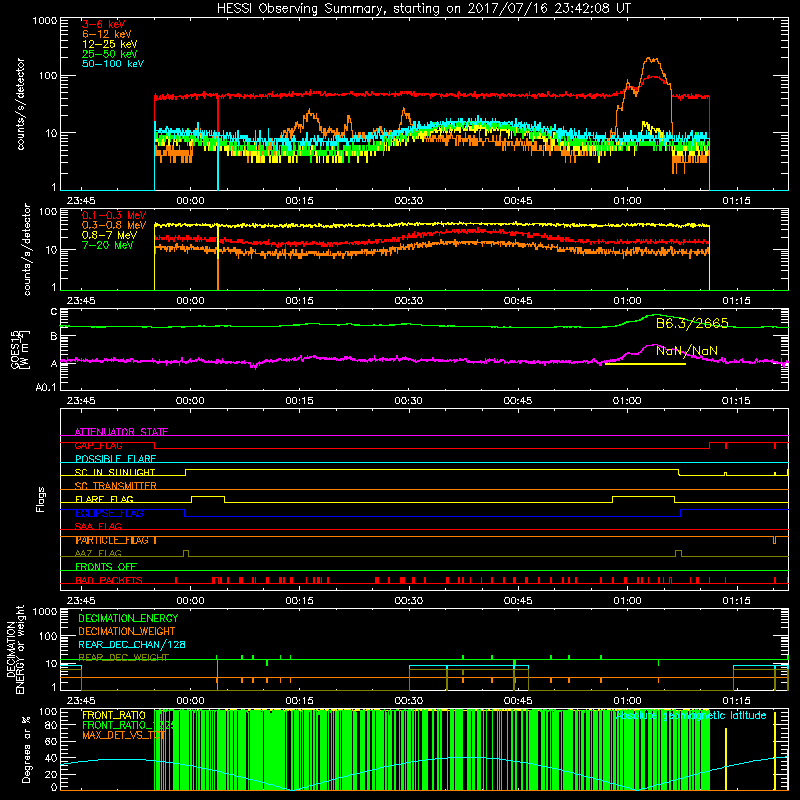800x800 pixels.
Task: Click the 'REAR_DEC_CHAN/128' legend label
Action: 132,644
